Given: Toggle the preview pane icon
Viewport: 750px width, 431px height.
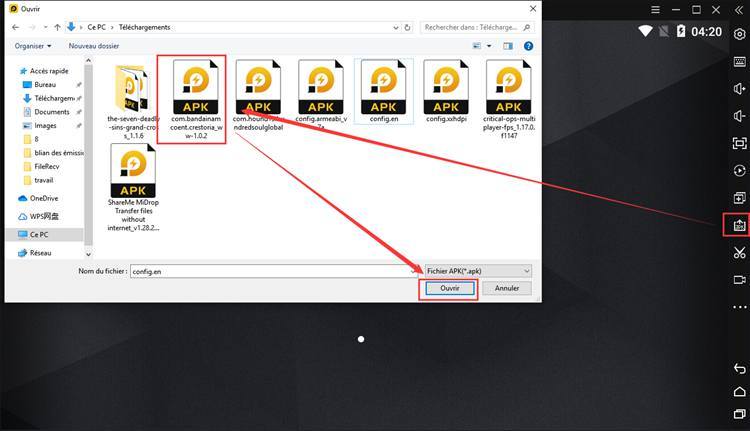Looking at the screenshot, I should pyautogui.click(x=507, y=46).
